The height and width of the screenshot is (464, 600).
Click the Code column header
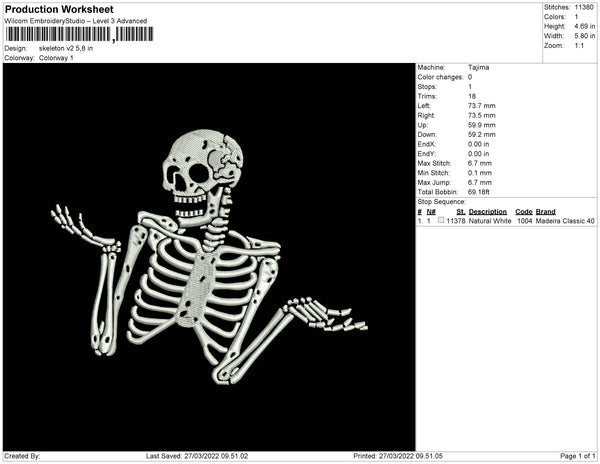coord(524,212)
